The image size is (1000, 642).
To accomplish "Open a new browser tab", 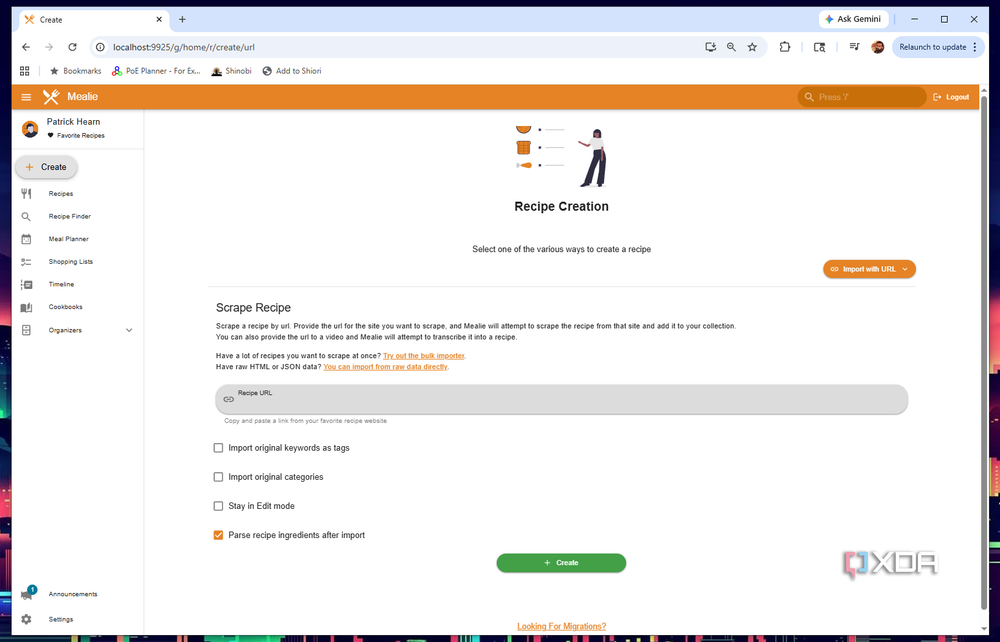I will coord(182,20).
